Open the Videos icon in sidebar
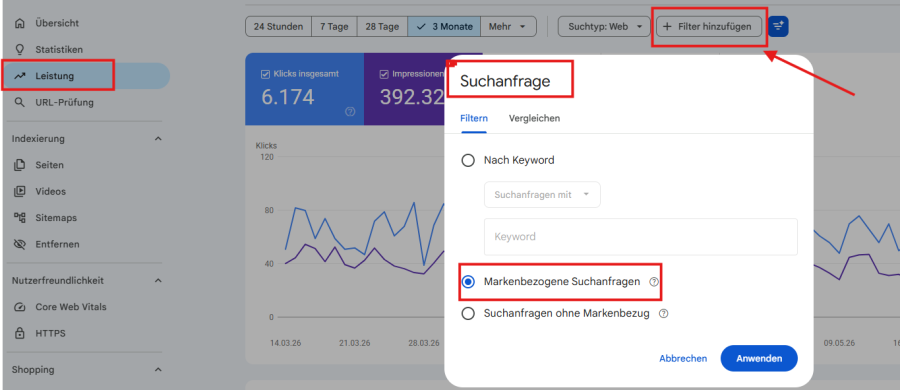 tap(20, 192)
